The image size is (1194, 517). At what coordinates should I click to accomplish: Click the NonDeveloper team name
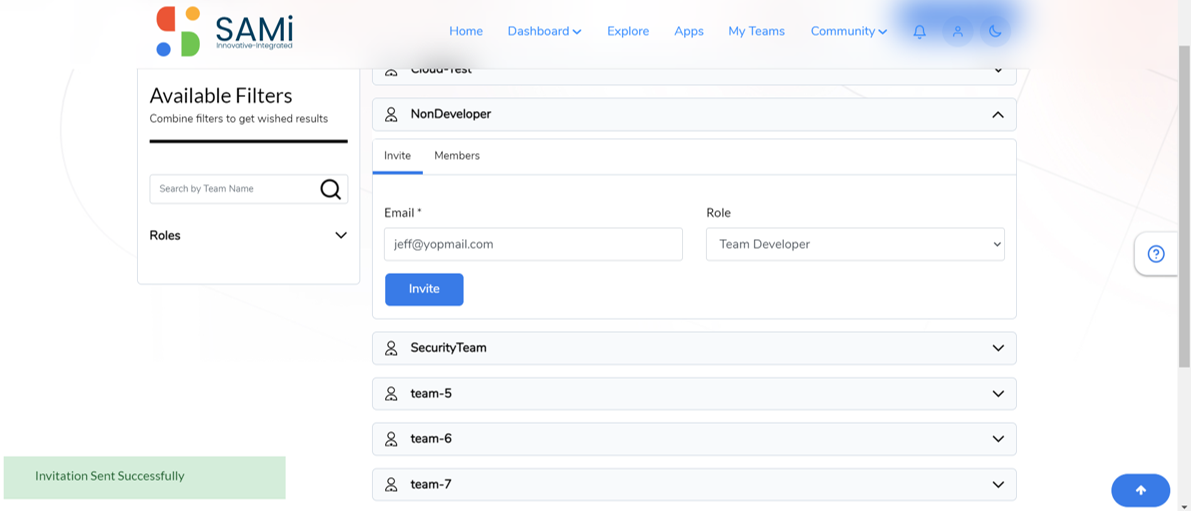(451, 114)
